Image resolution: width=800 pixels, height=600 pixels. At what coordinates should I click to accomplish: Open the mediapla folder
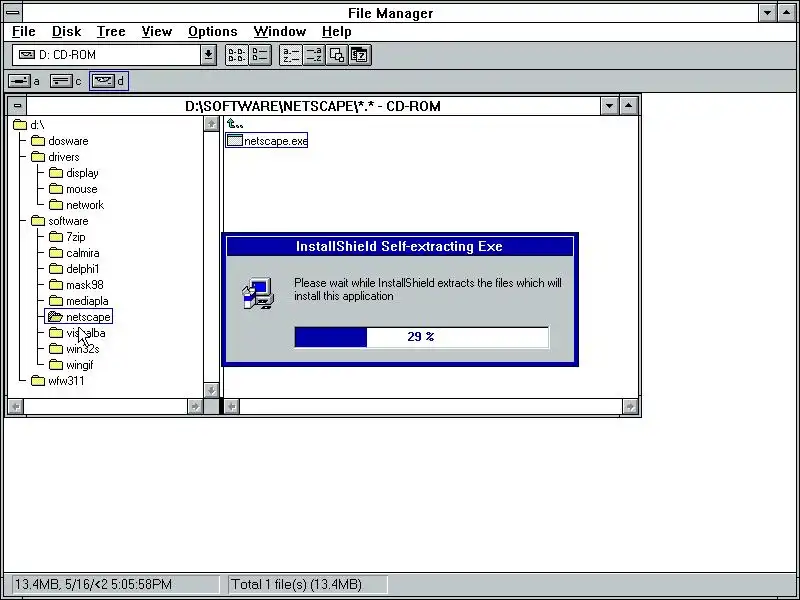(x=79, y=301)
